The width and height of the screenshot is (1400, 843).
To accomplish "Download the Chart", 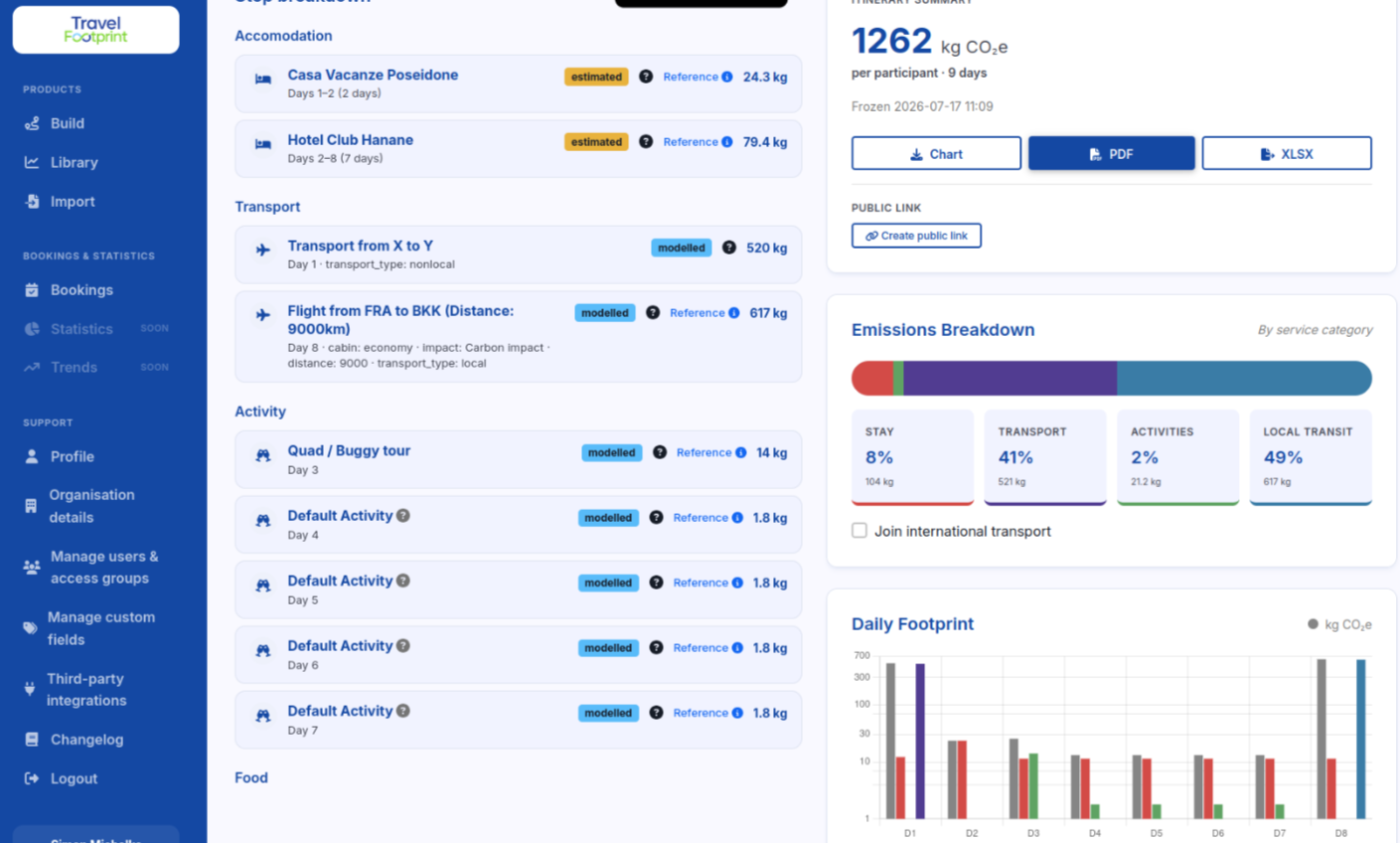I will (x=936, y=154).
